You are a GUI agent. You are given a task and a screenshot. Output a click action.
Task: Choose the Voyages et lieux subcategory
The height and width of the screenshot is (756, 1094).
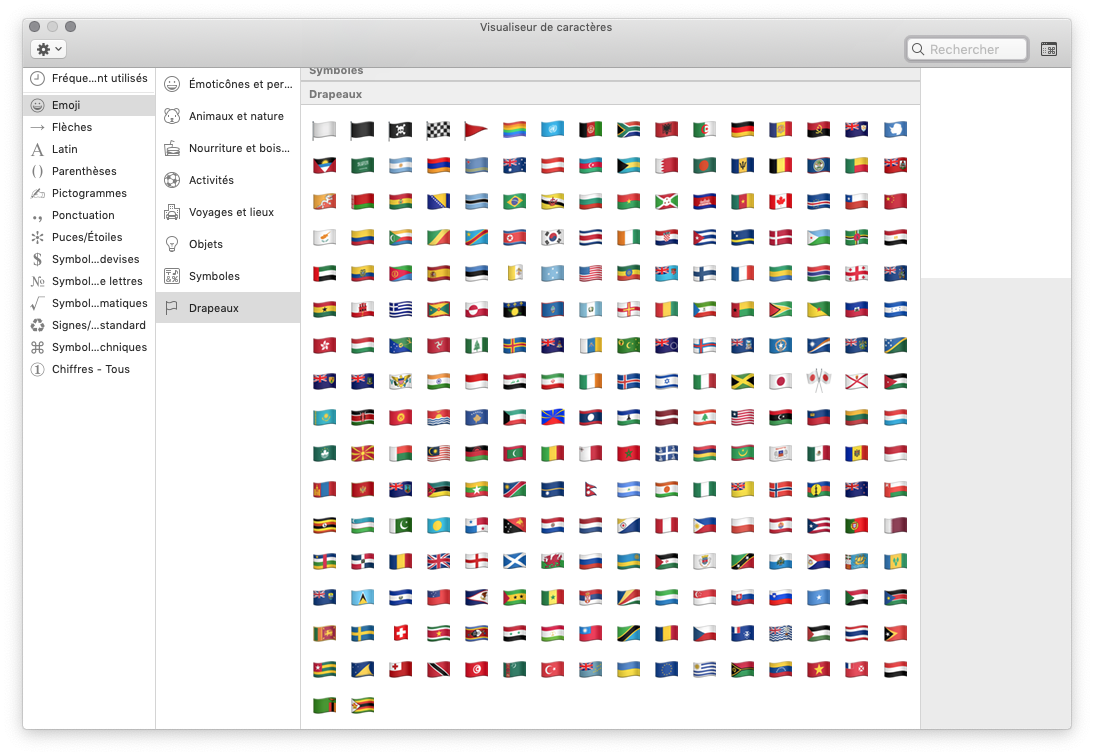pyautogui.click(x=228, y=212)
